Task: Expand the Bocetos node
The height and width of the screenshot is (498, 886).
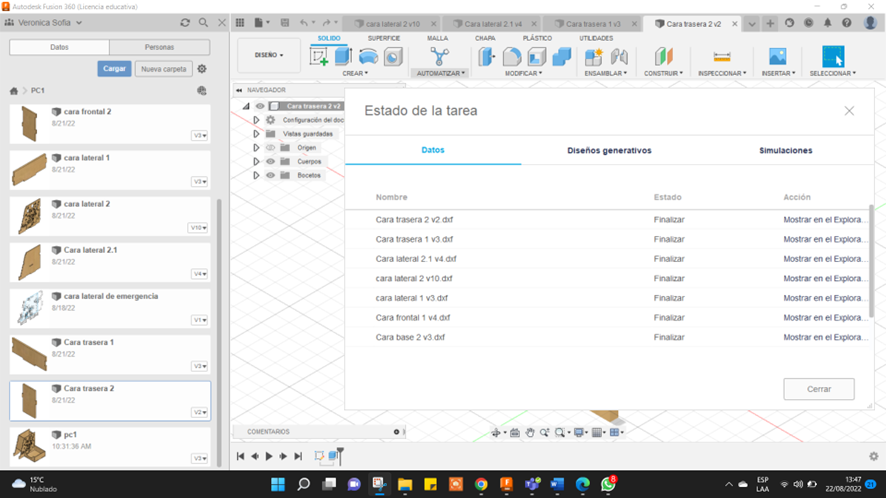Action: [256, 175]
